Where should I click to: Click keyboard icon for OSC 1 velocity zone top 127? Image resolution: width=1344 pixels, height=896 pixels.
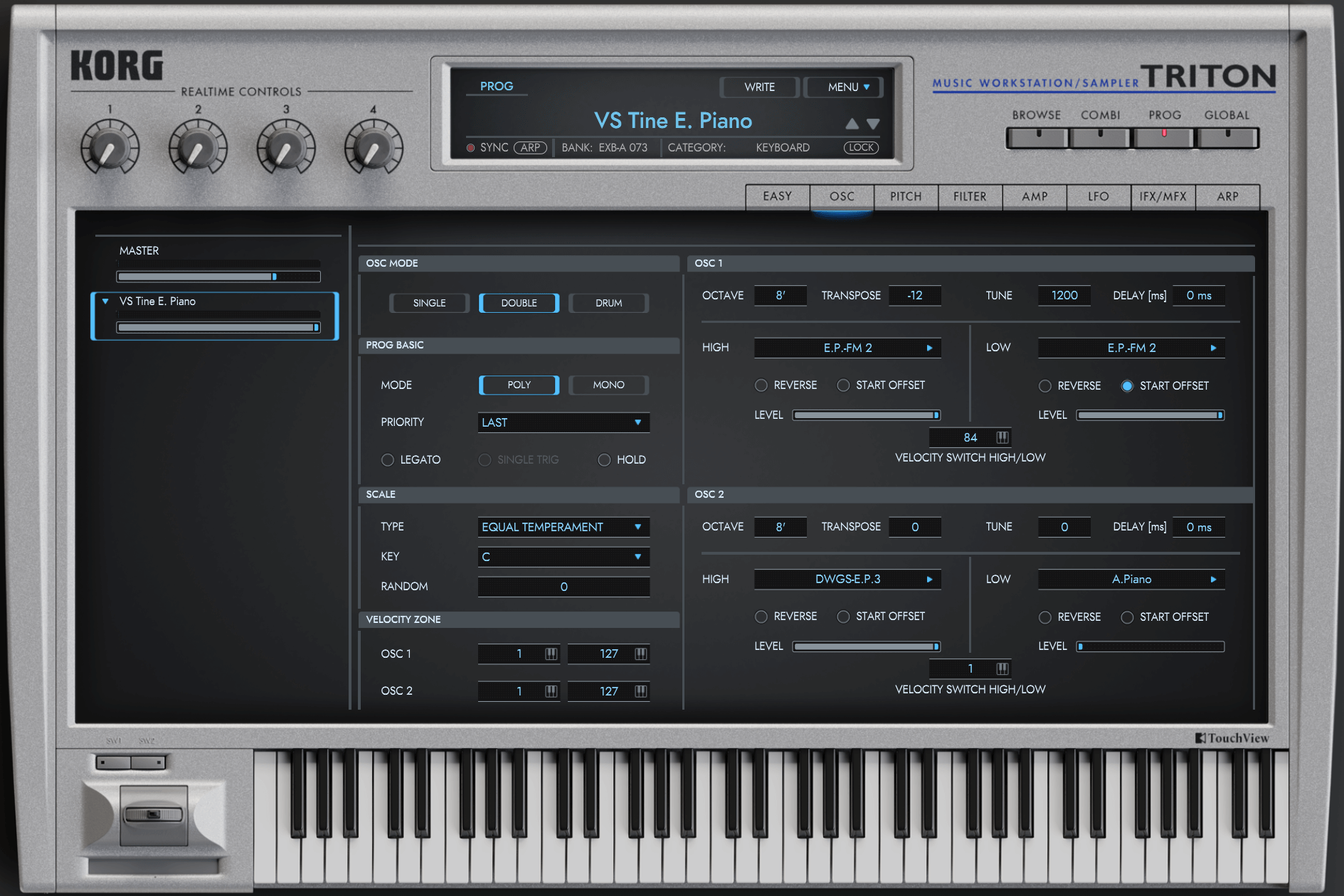[x=640, y=654]
